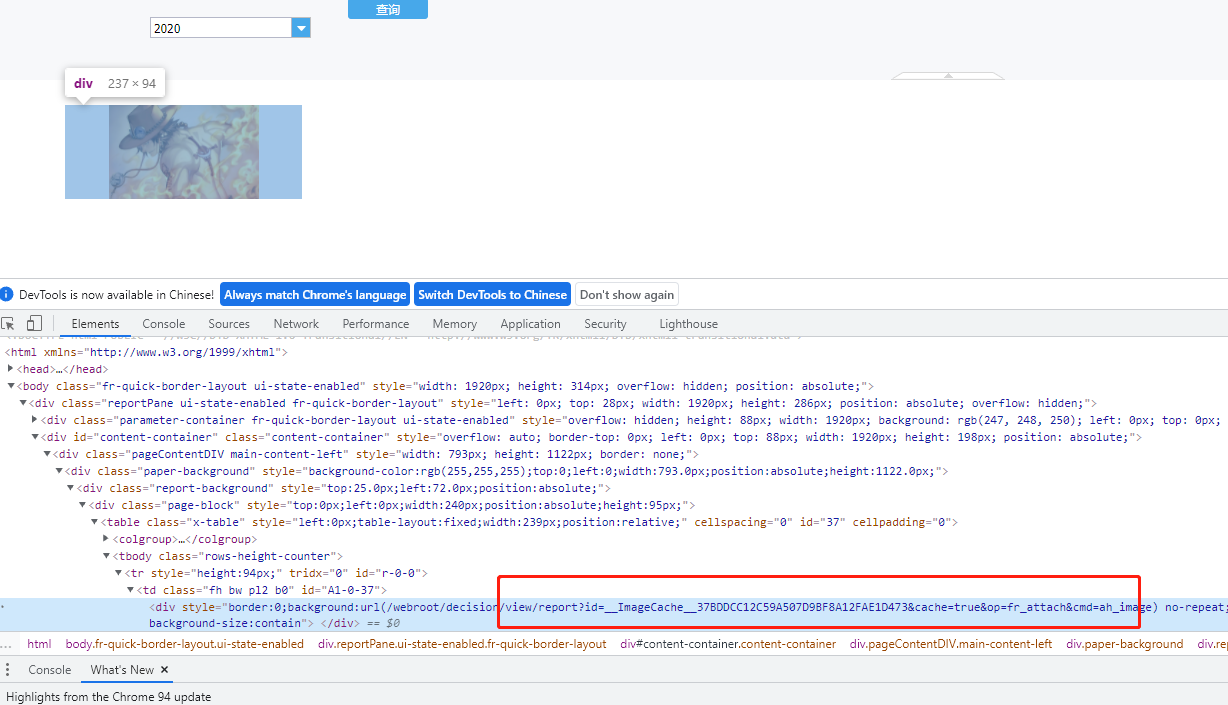
Task: Select the inspect element picker icon
Action: [x=9, y=323]
